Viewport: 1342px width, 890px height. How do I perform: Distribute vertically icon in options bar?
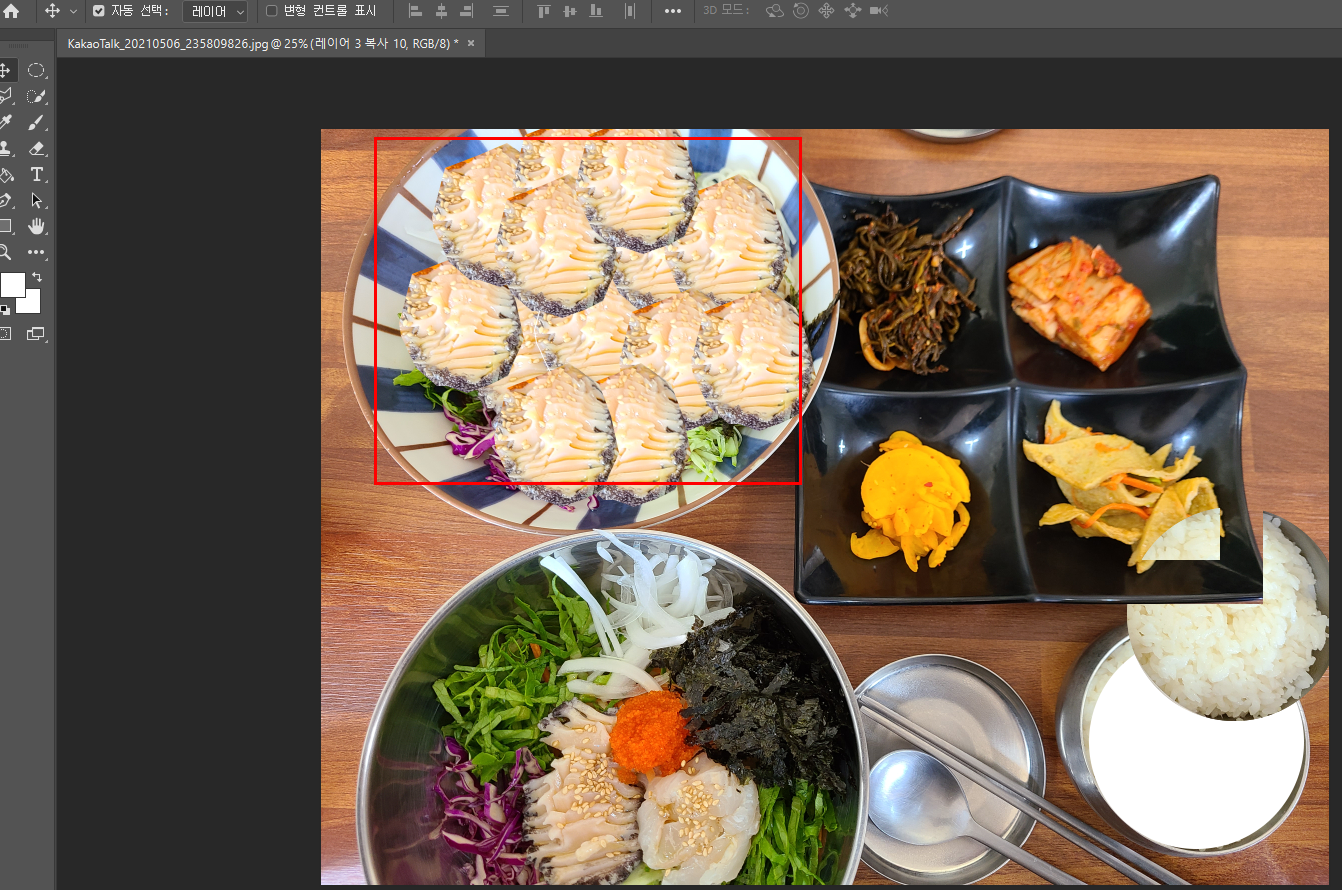click(x=501, y=11)
